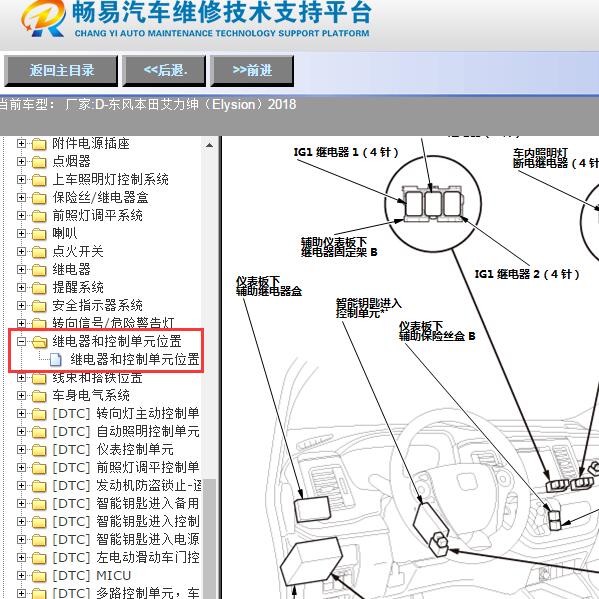
Task: Expand the [DTC] MICU node
Action: click(x=21, y=575)
